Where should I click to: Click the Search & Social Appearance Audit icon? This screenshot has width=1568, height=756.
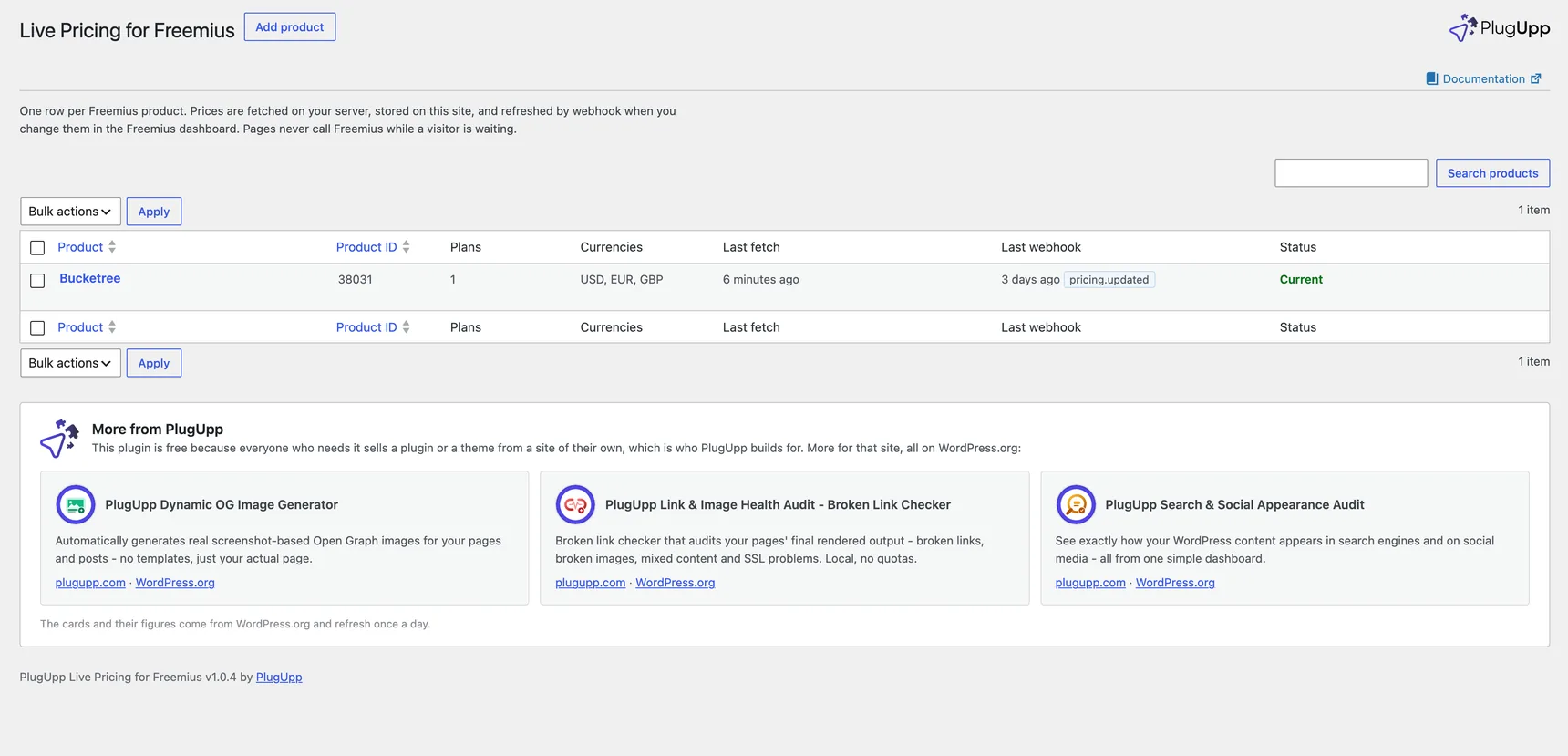(1076, 504)
